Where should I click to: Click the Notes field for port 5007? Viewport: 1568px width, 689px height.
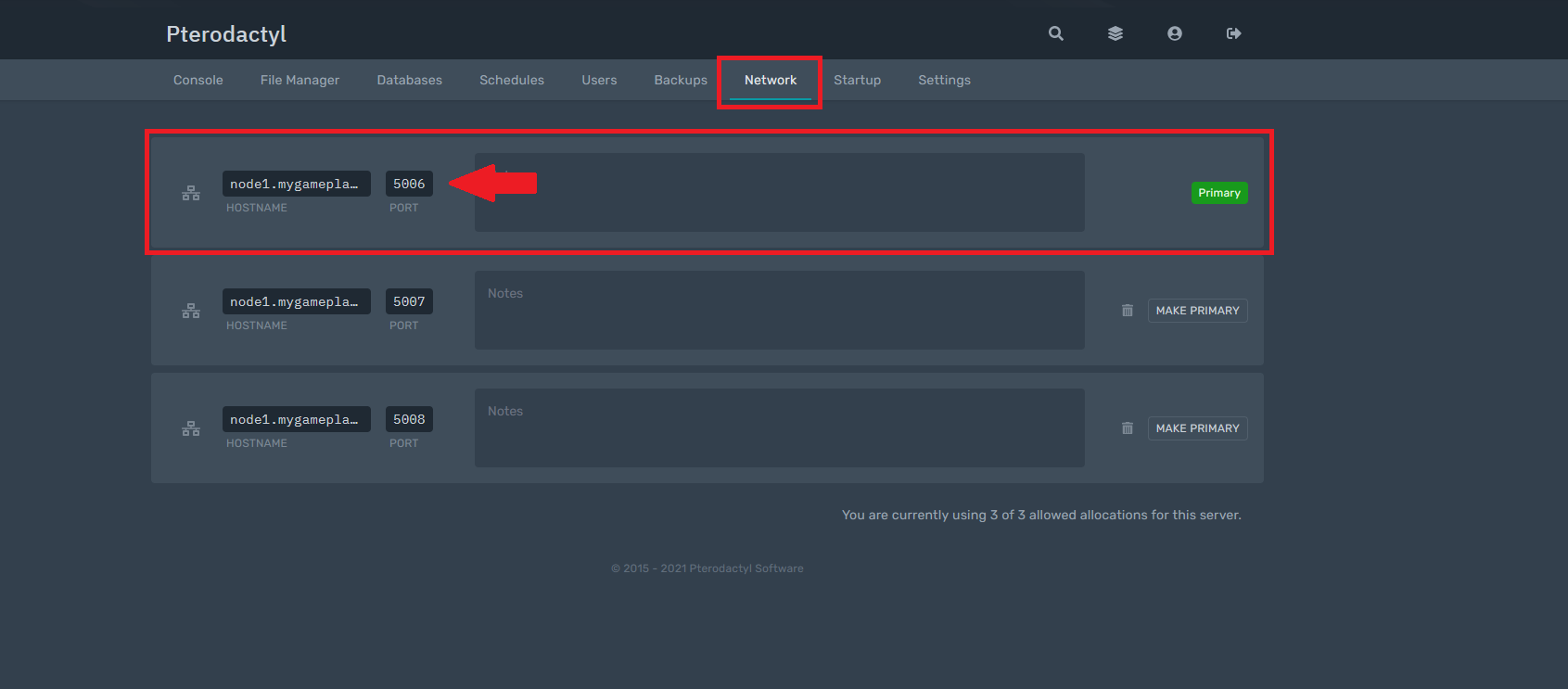pyautogui.click(x=780, y=310)
